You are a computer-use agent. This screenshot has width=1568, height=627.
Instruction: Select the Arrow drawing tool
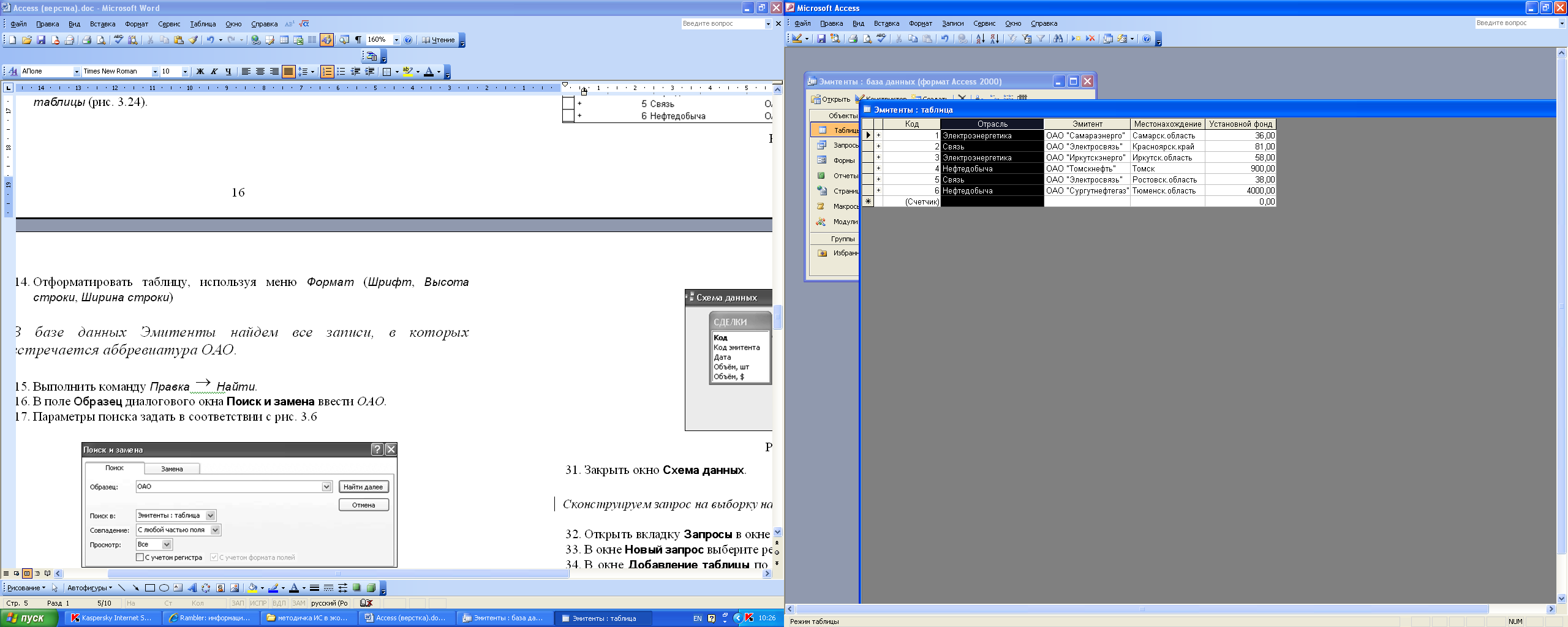coord(135,588)
